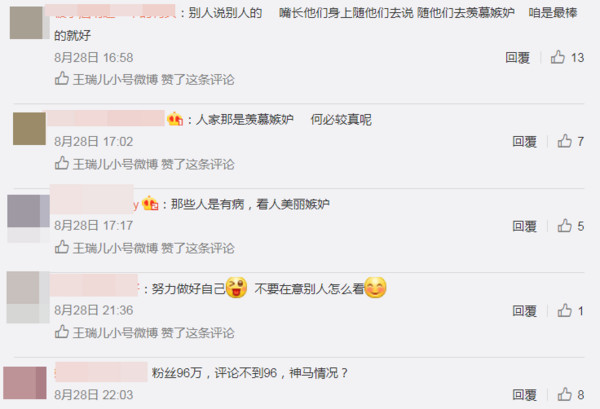Open 王瑞儿小号微博 link under 16:58 comment
This screenshot has width=600, height=409.
[115, 80]
